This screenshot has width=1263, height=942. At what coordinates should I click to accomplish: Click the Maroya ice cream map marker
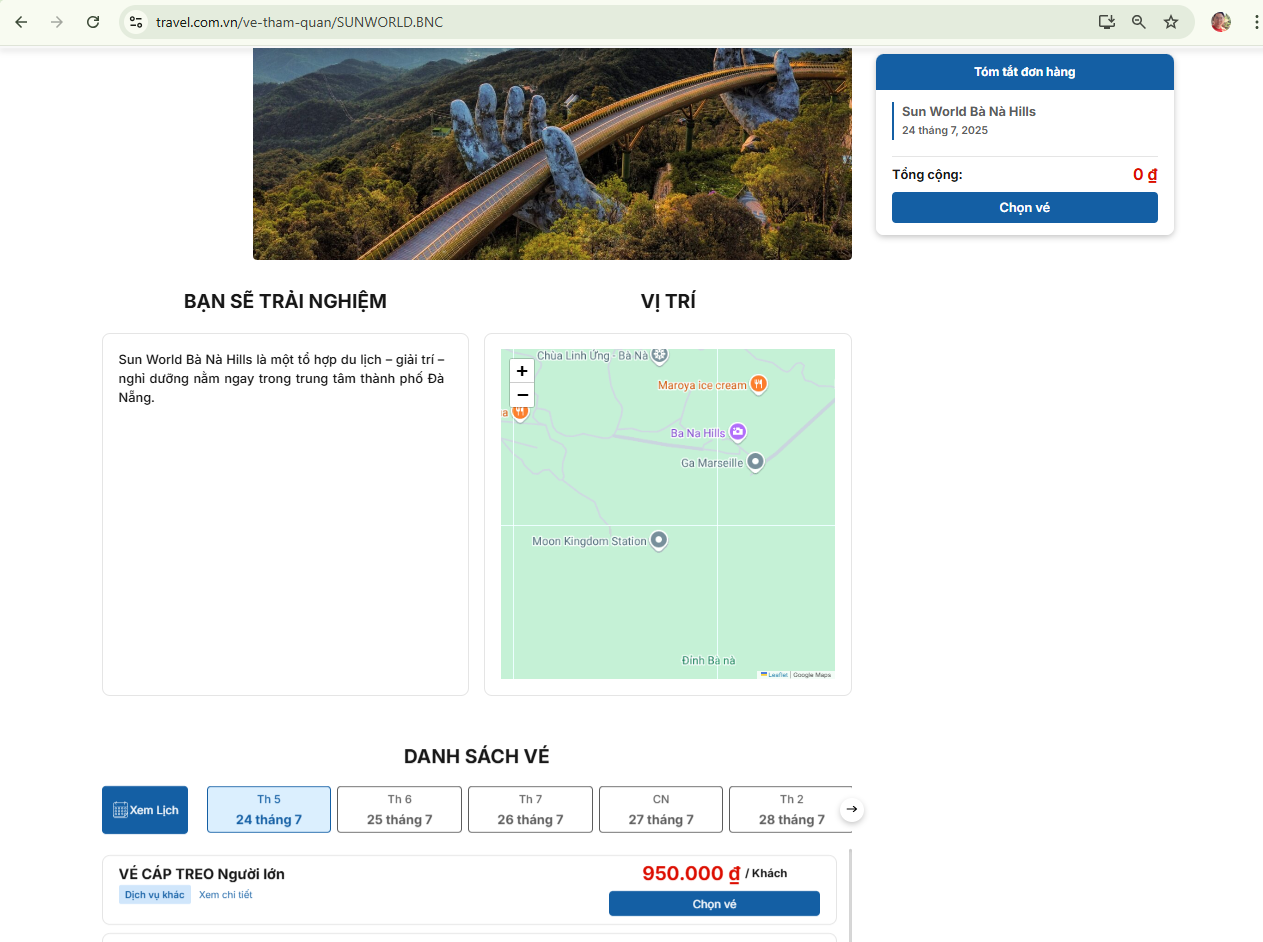point(759,384)
